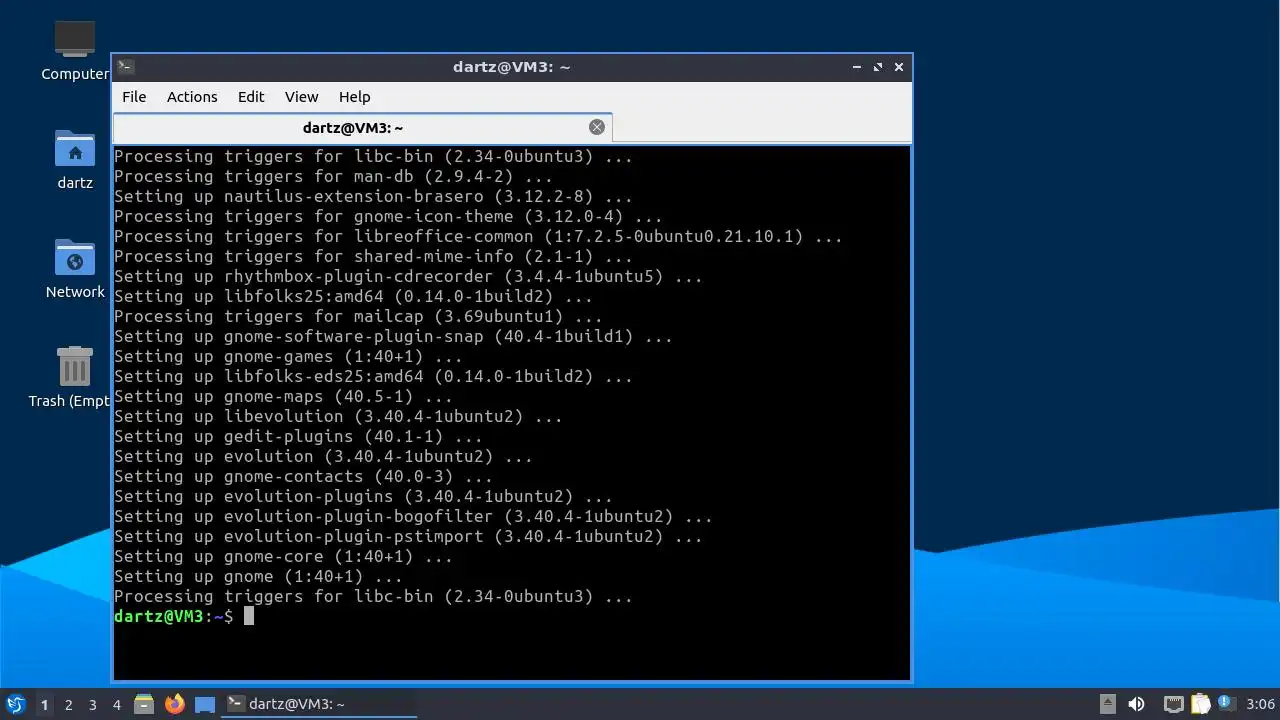1280x720 pixels.
Task: Switch to workspace 1
Action: coord(44,705)
